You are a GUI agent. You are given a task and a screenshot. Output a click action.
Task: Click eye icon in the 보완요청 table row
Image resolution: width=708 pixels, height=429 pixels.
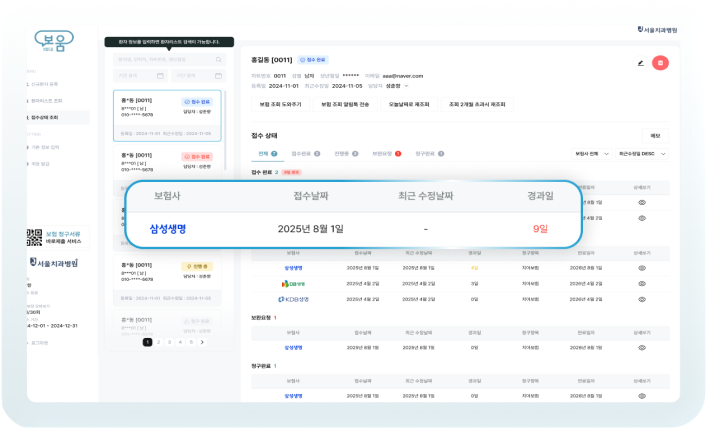tap(641, 347)
